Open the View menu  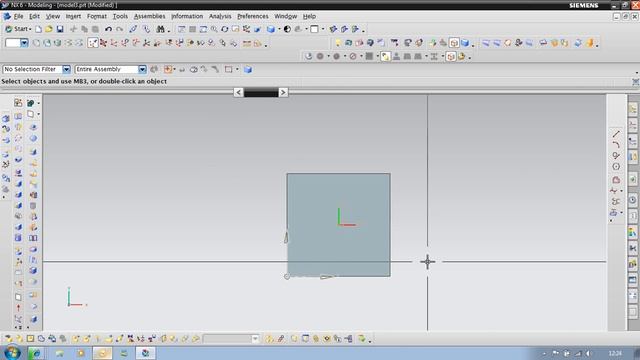(x=53, y=16)
